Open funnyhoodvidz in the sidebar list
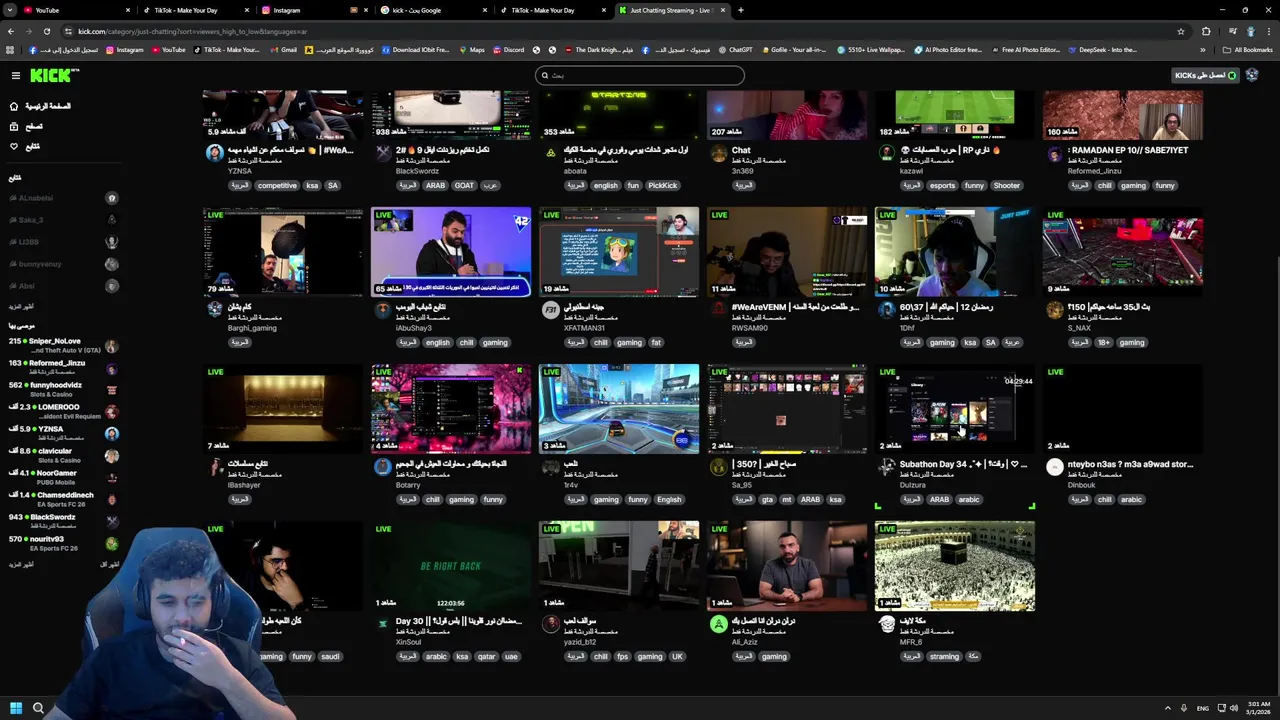Image resolution: width=1280 pixels, height=720 pixels. [x=62, y=389]
